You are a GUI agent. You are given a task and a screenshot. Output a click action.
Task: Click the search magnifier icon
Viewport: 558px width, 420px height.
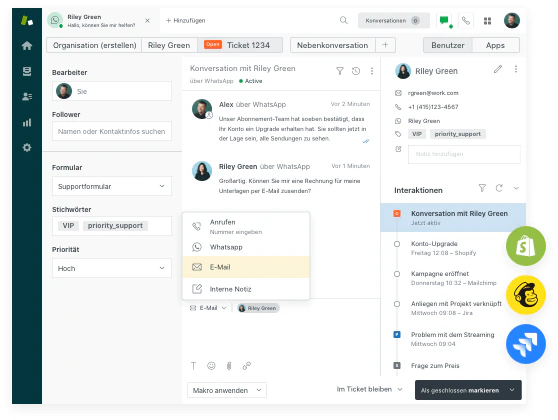(x=343, y=20)
